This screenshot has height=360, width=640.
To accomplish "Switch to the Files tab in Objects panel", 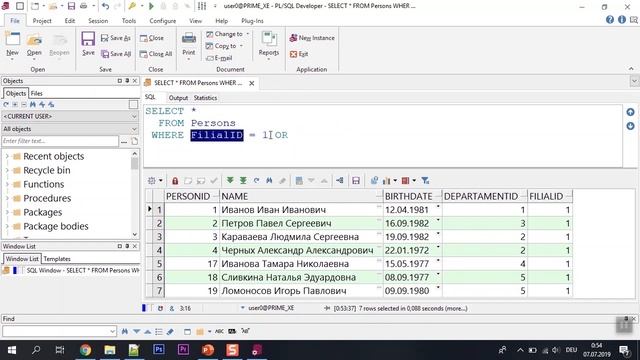I will [36, 93].
